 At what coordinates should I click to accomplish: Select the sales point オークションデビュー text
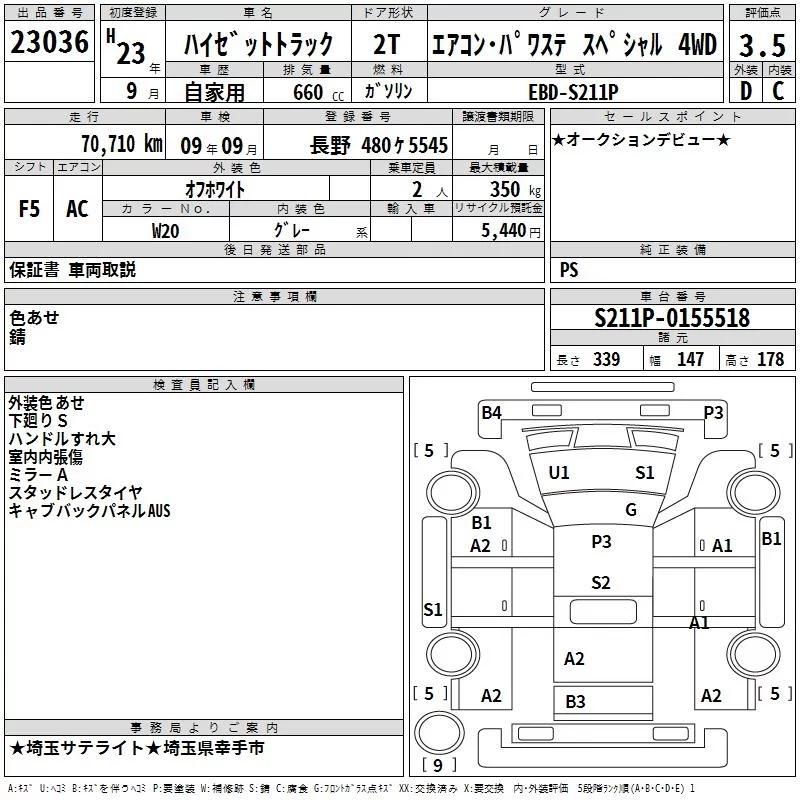click(x=641, y=139)
